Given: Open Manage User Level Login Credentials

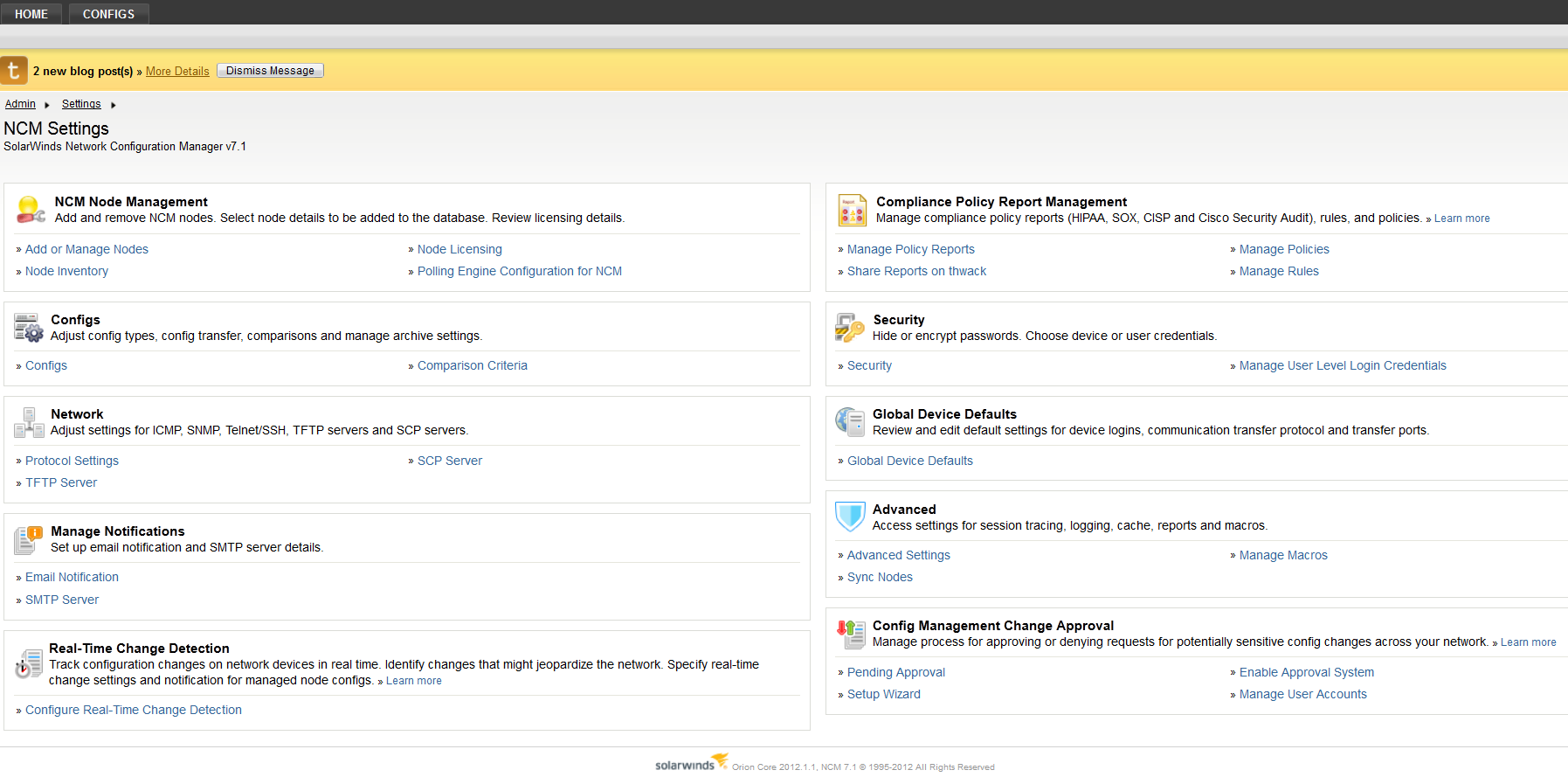Looking at the screenshot, I should click(x=1343, y=365).
